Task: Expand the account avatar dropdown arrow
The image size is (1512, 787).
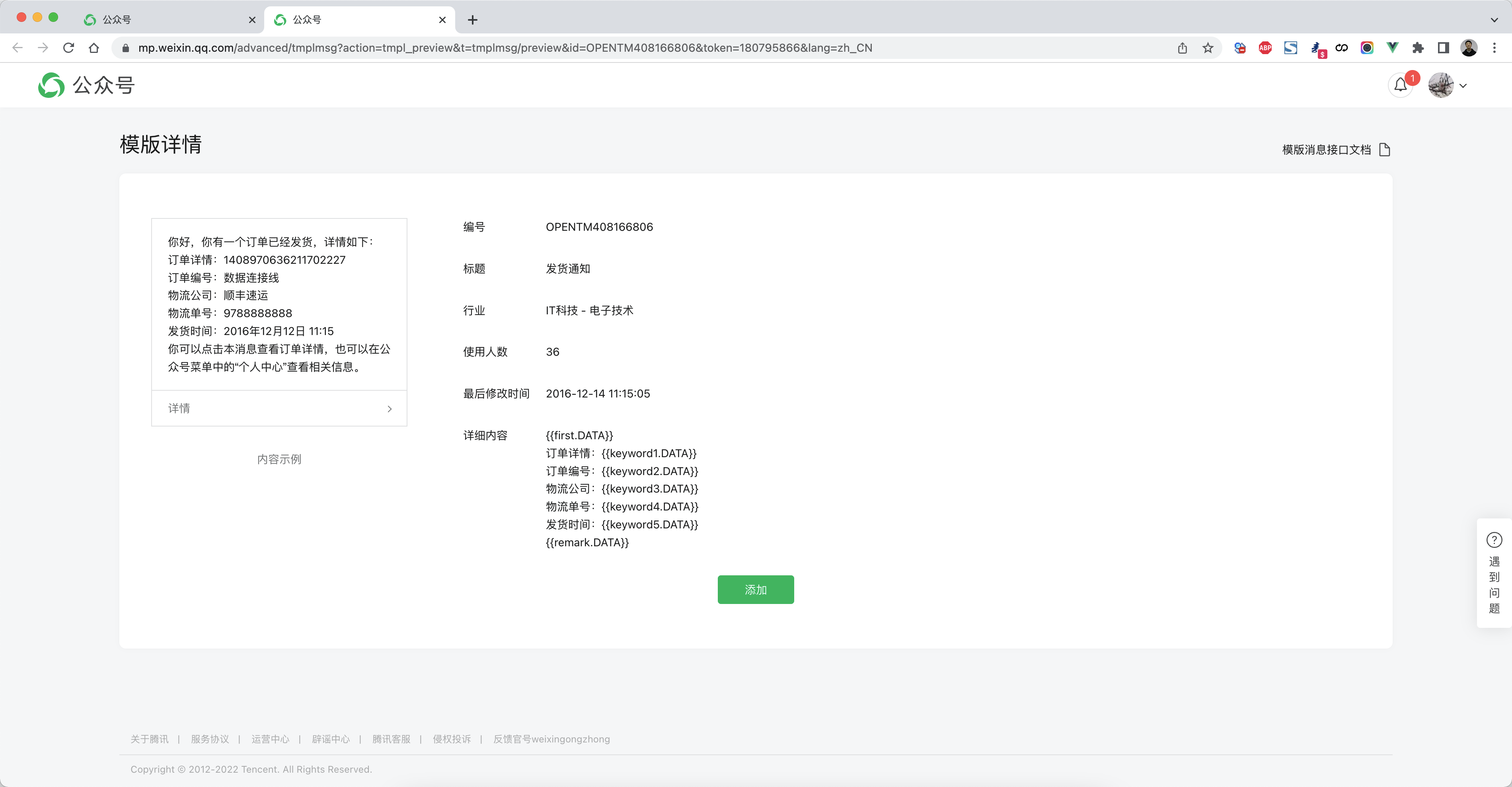Action: tap(1463, 86)
